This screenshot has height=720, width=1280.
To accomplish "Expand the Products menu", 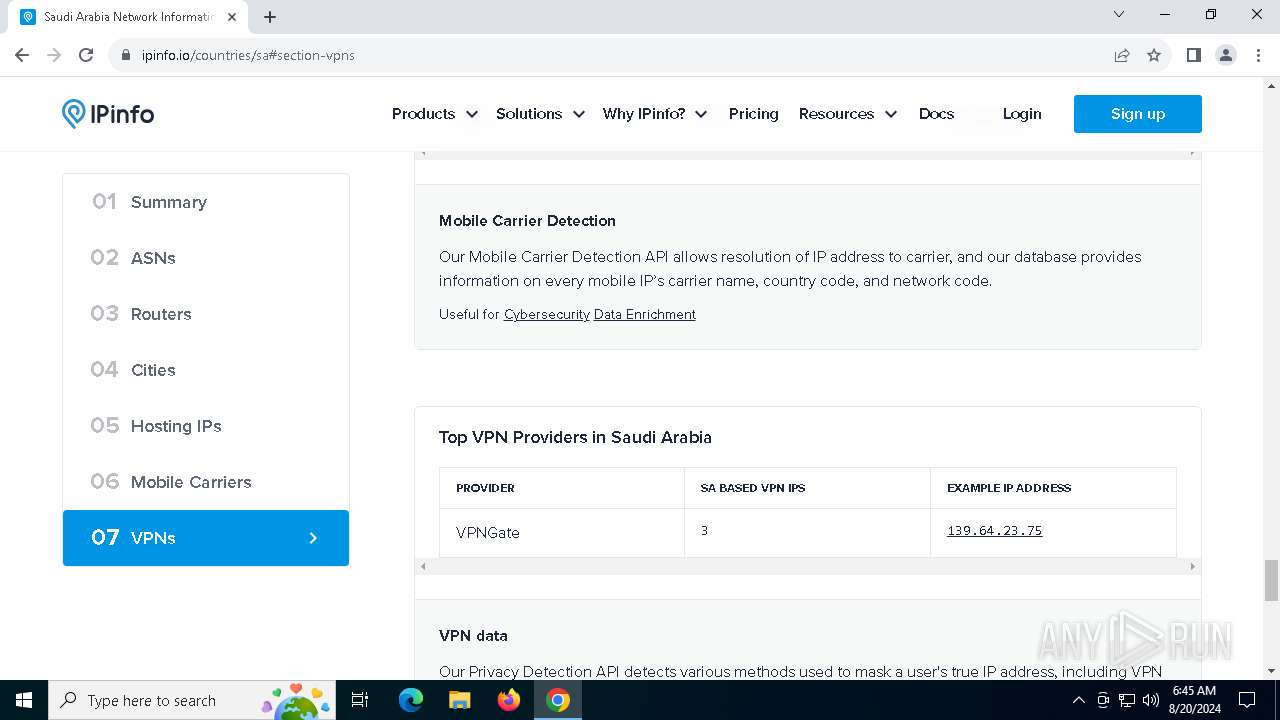I will 434,114.
